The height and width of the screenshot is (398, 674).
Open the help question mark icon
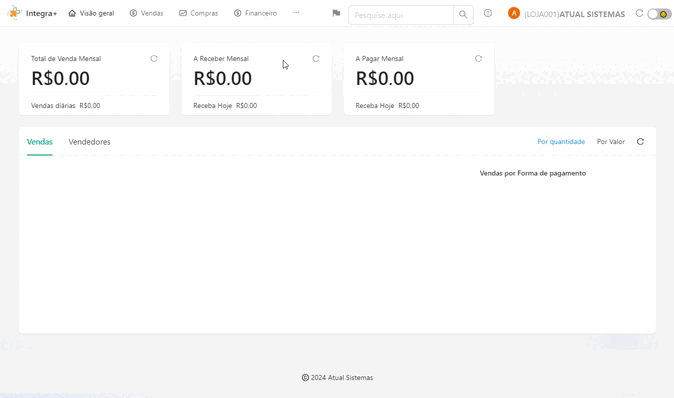[x=488, y=13]
